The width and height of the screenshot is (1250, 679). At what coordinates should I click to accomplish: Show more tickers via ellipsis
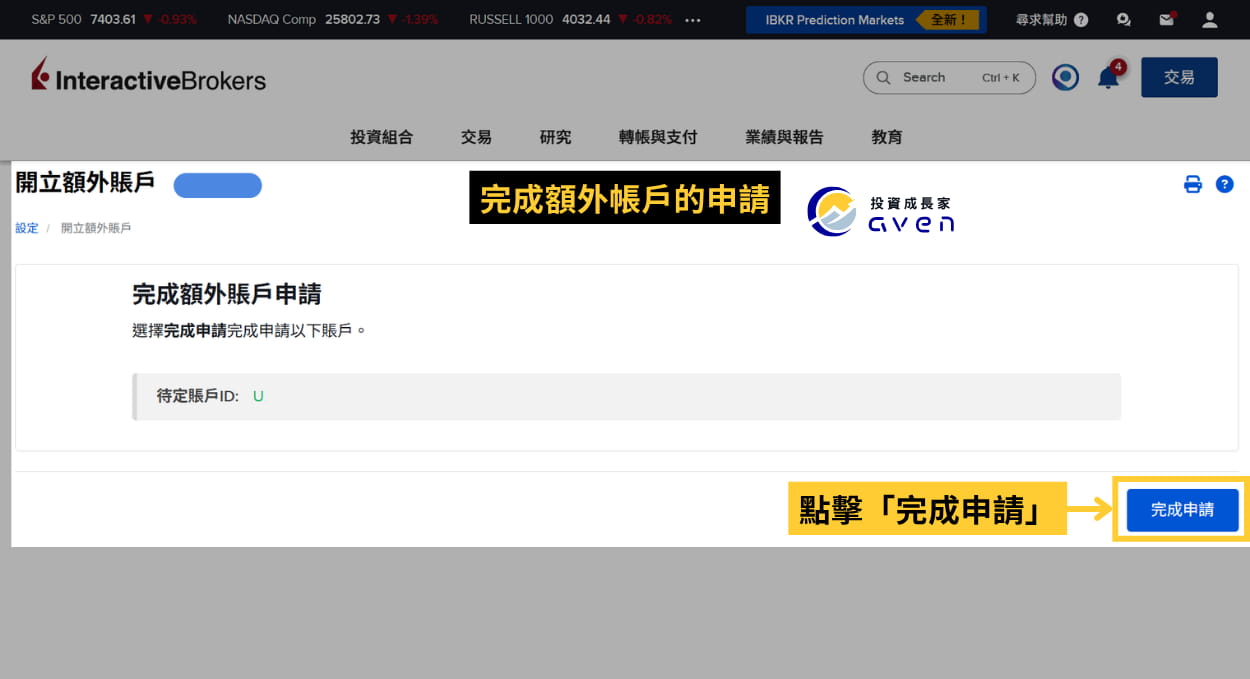(x=693, y=19)
